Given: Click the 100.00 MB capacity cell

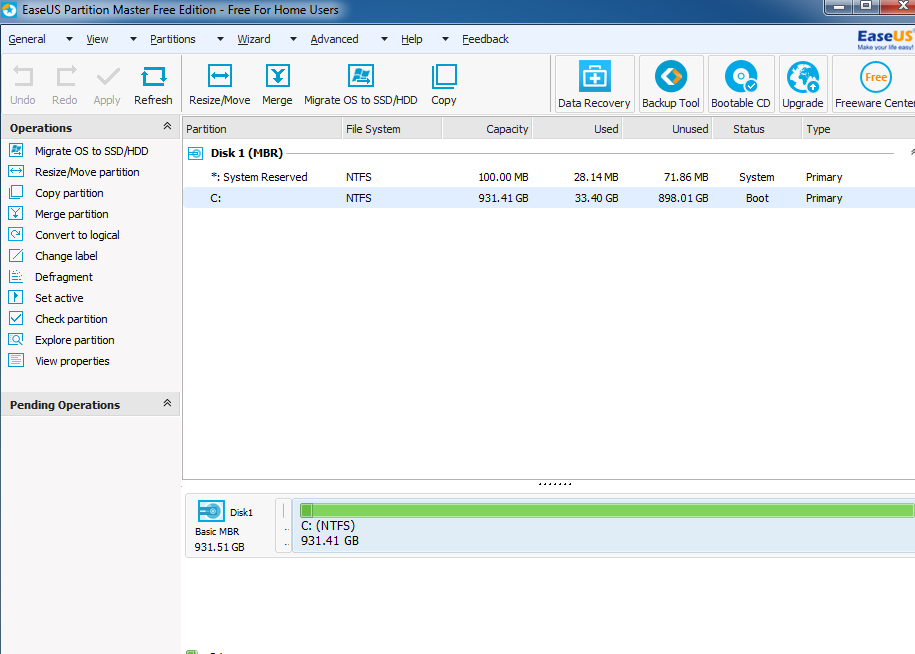Looking at the screenshot, I should 503,177.
